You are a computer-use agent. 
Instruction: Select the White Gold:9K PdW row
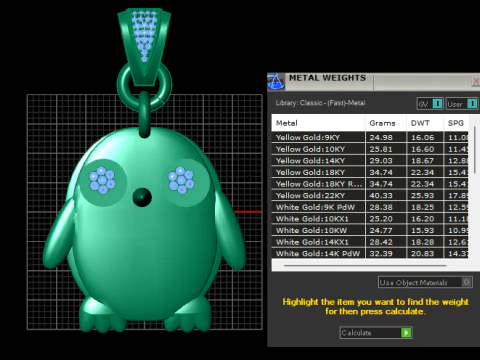click(370, 207)
